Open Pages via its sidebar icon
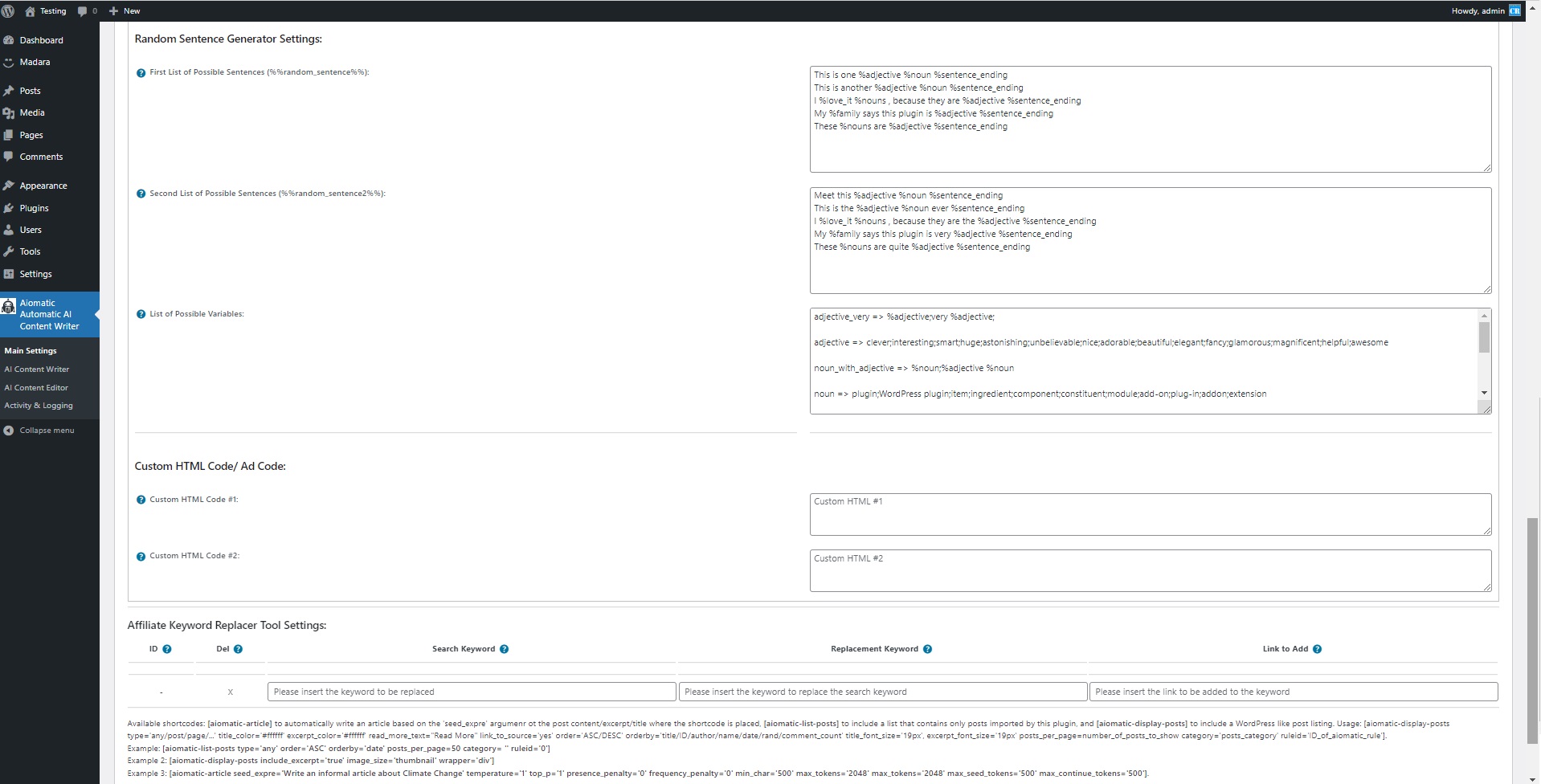Viewport: 1541px width, 784px height. (9, 135)
